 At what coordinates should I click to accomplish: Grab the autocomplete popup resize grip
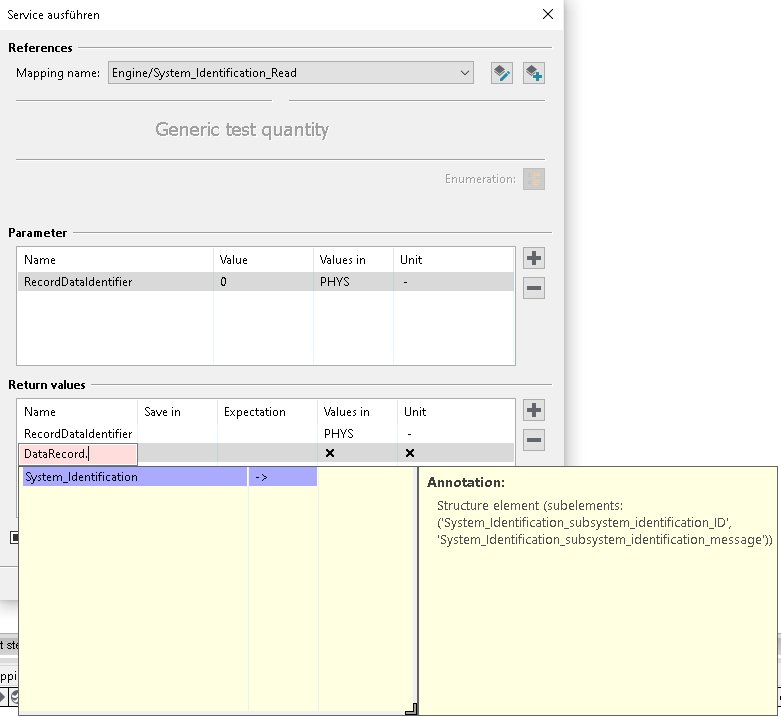click(x=411, y=709)
